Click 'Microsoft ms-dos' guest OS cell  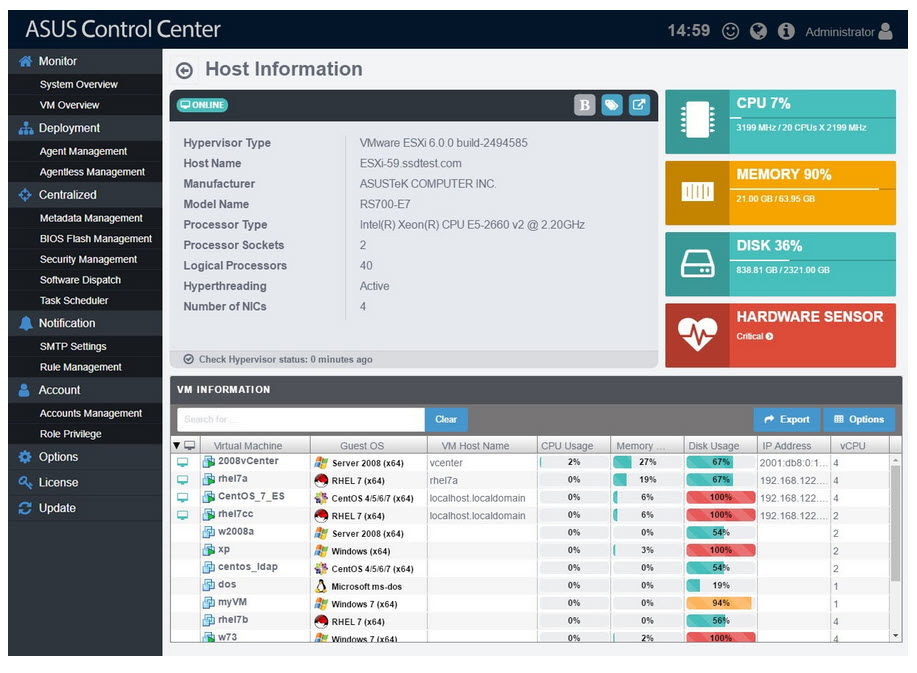[366, 586]
